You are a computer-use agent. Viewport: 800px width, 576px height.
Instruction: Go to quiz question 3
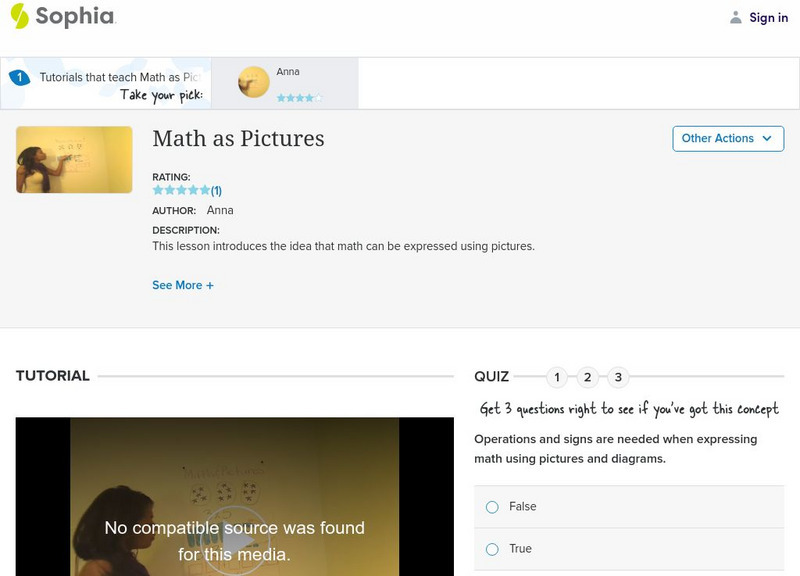point(619,377)
